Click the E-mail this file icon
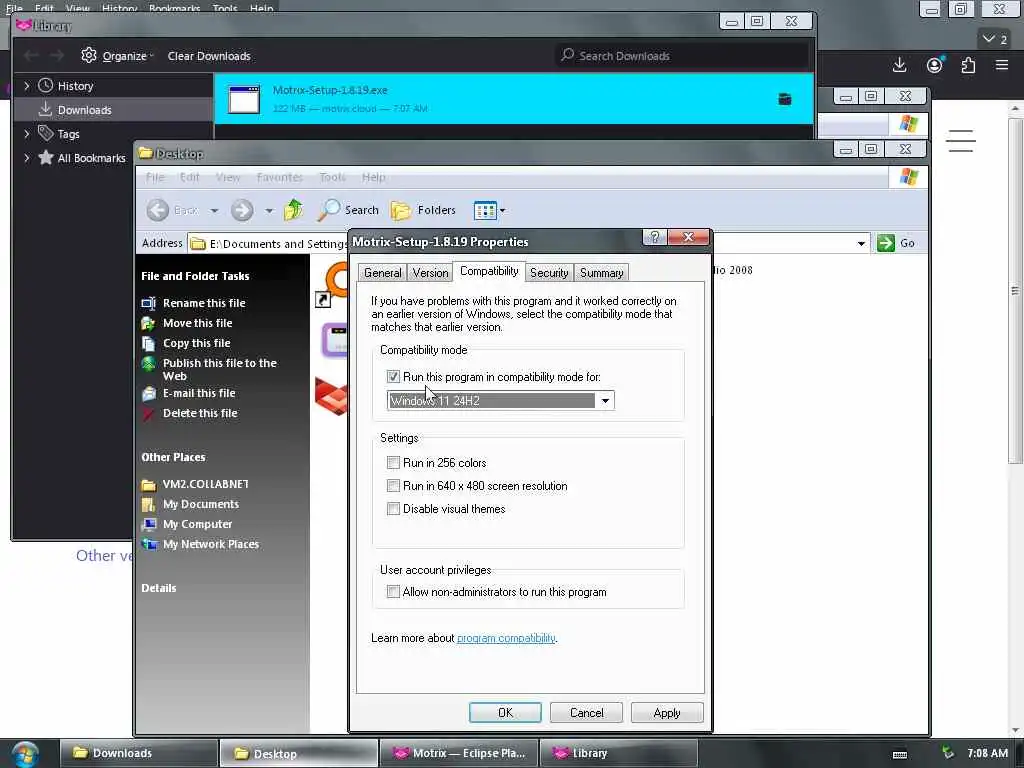 coord(148,393)
